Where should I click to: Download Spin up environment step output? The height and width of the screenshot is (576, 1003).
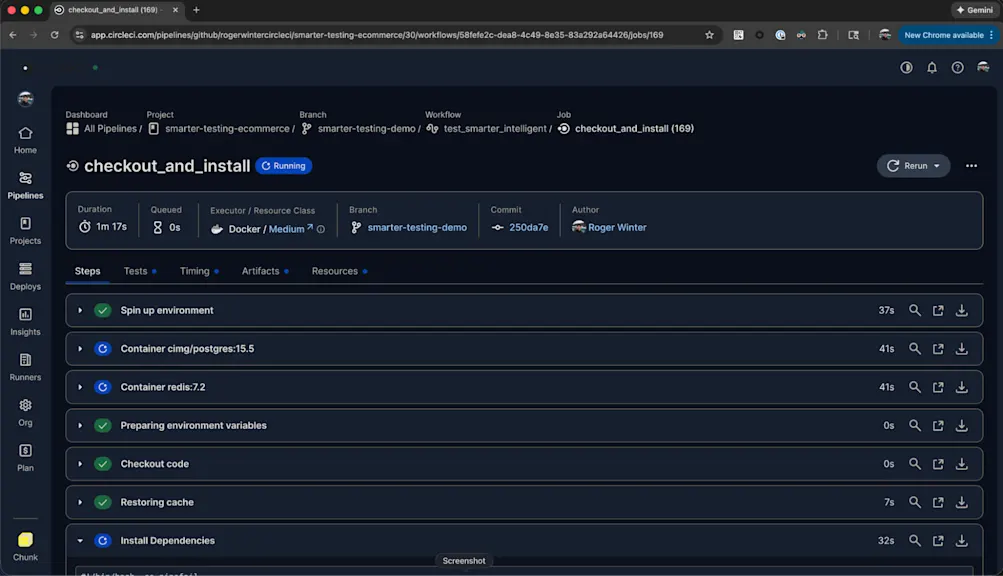click(961, 310)
